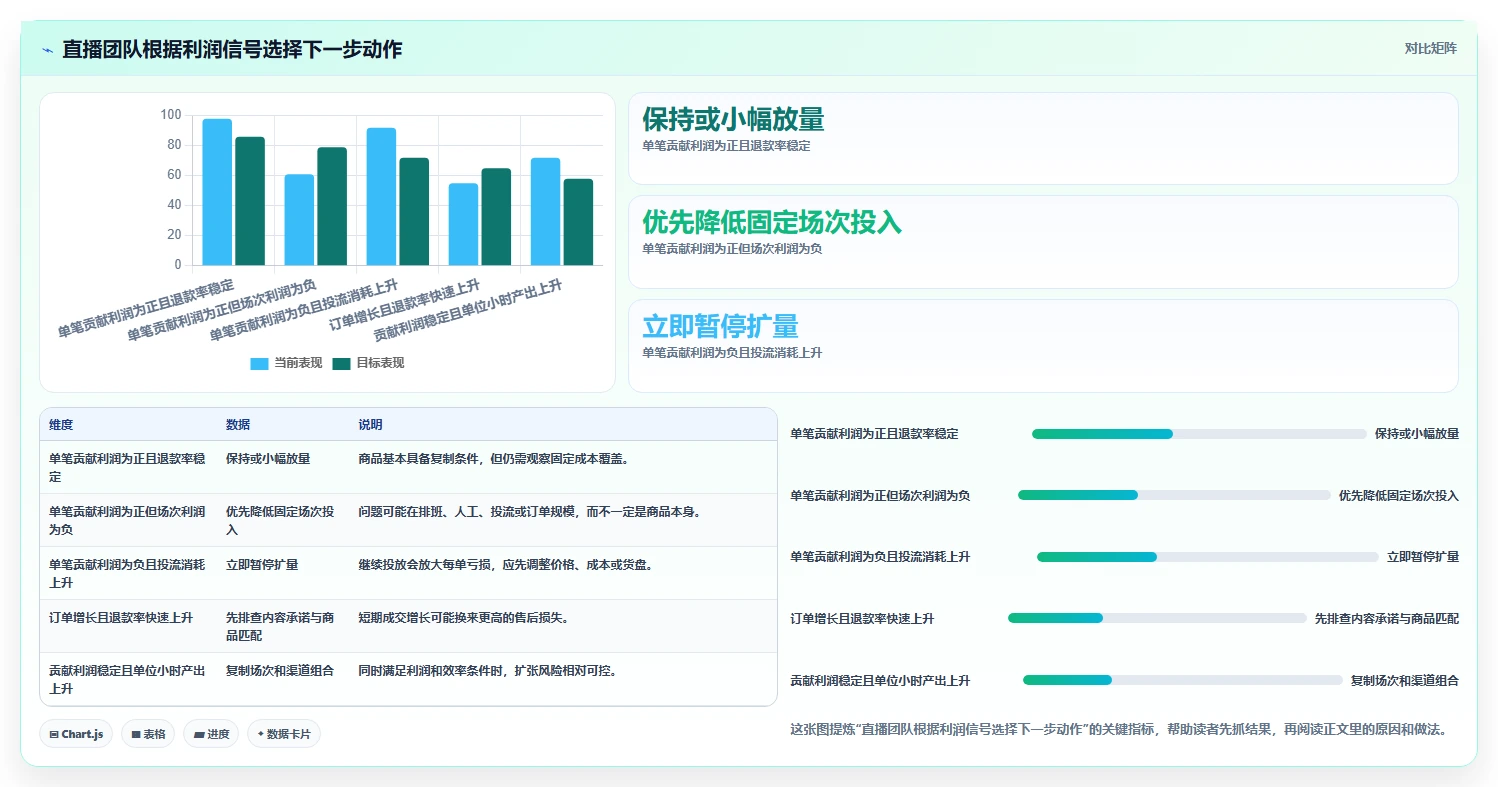Screen dimensions: 1498x787
Task: Toggle the 目标表现 legend swatch
Action: [342, 364]
